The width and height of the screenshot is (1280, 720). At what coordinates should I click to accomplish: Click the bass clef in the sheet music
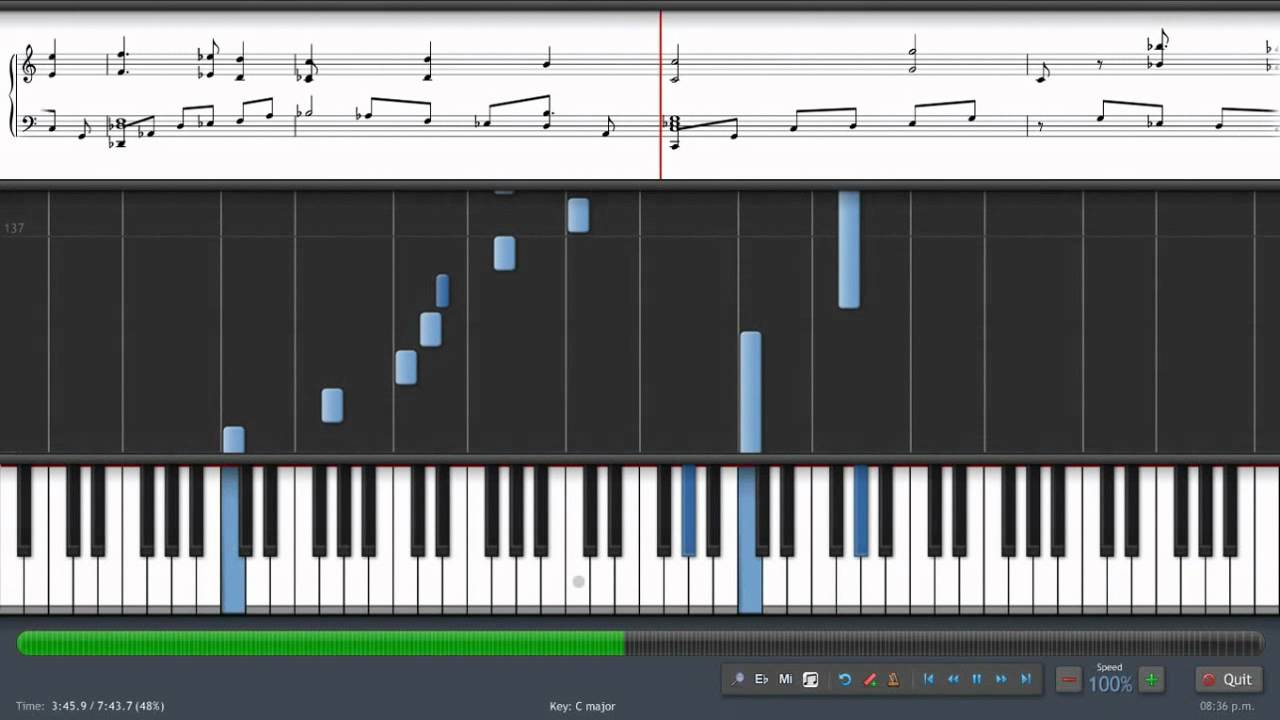tap(28, 123)
